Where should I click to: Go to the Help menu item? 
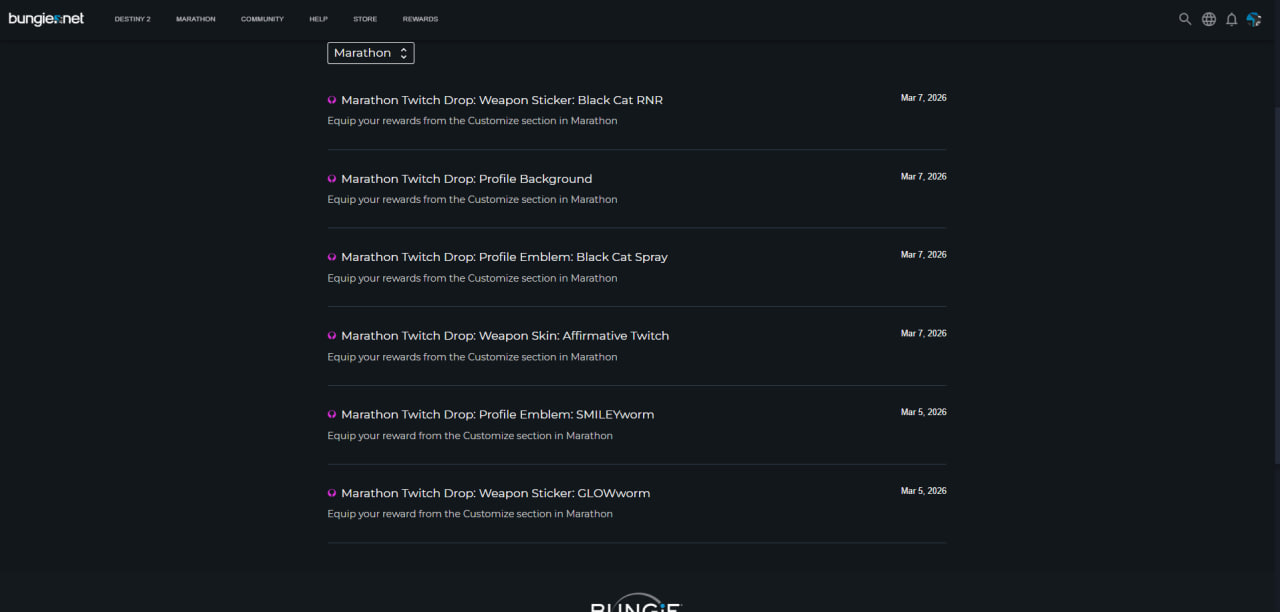[318, 19]
